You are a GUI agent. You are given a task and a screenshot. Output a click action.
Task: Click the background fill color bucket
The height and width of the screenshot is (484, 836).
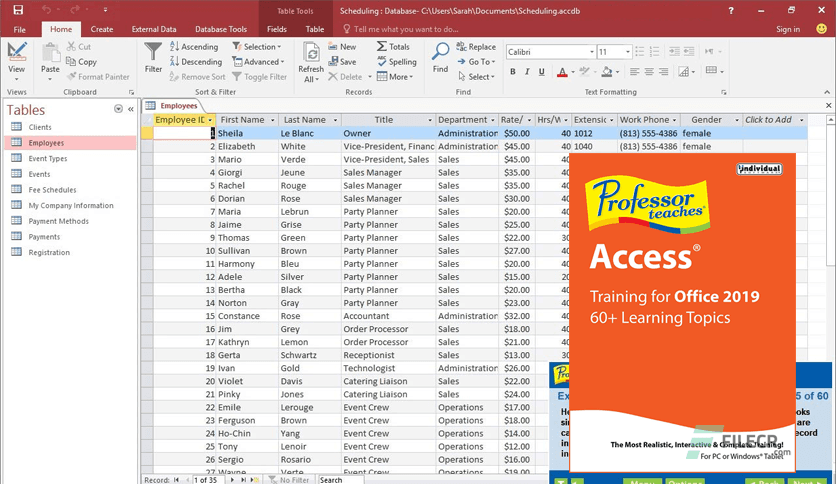pyautogui.click(x=607, y=71)
